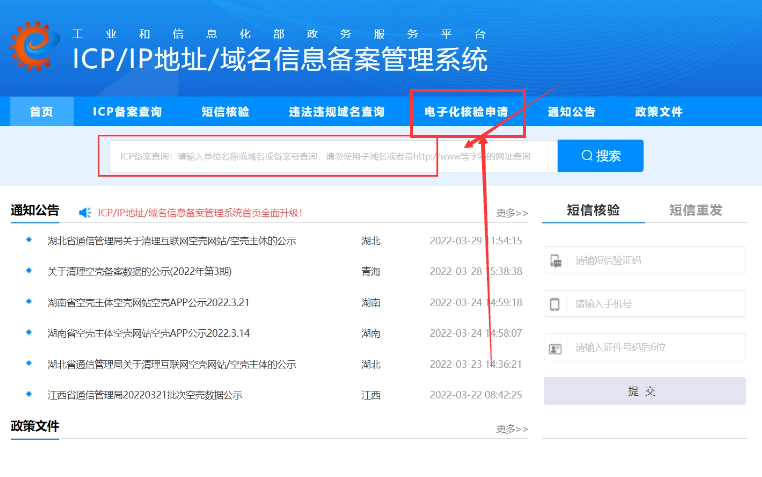Click the 提交 submit button
This screenshot has height=477, width=762.
pos(645,391)
